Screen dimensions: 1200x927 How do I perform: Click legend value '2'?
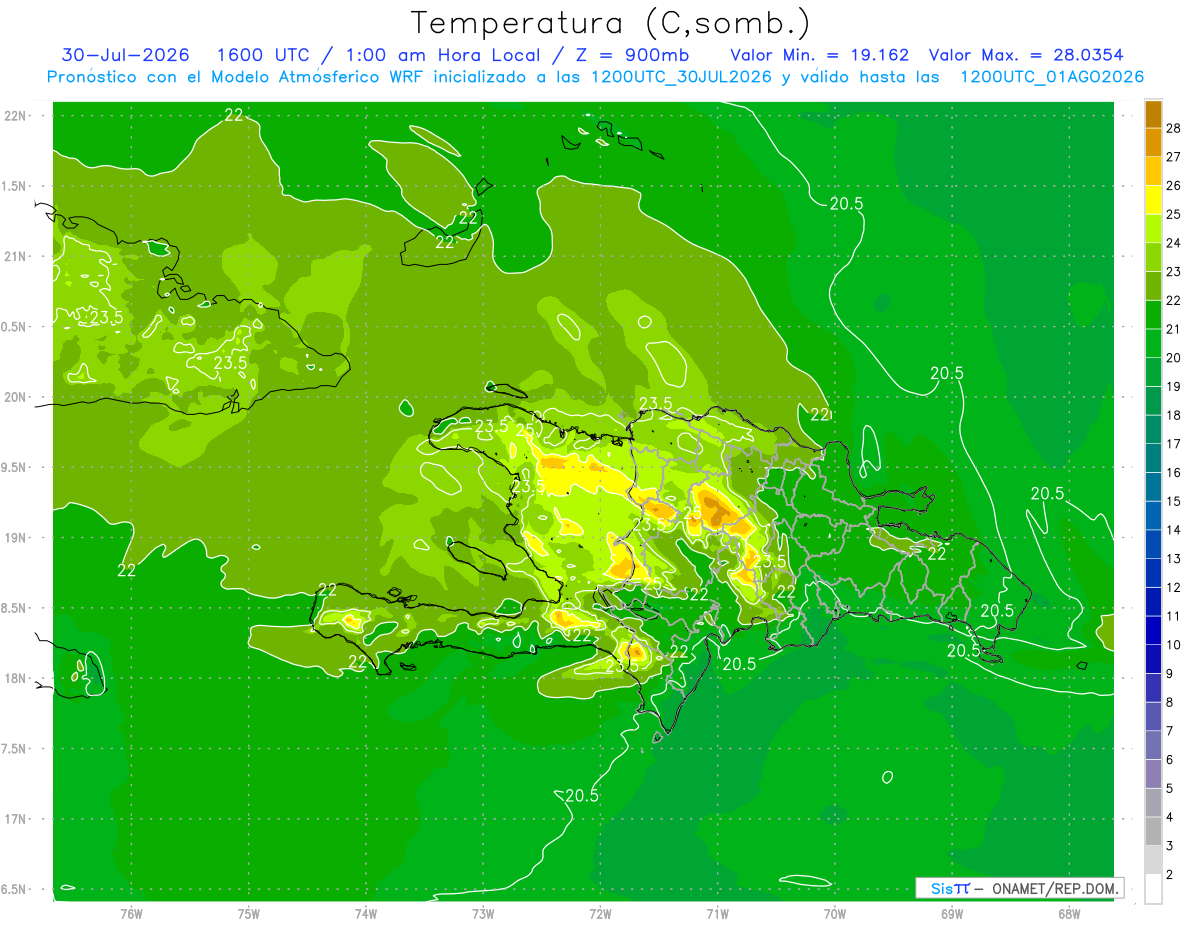(x=1171, y=875)
